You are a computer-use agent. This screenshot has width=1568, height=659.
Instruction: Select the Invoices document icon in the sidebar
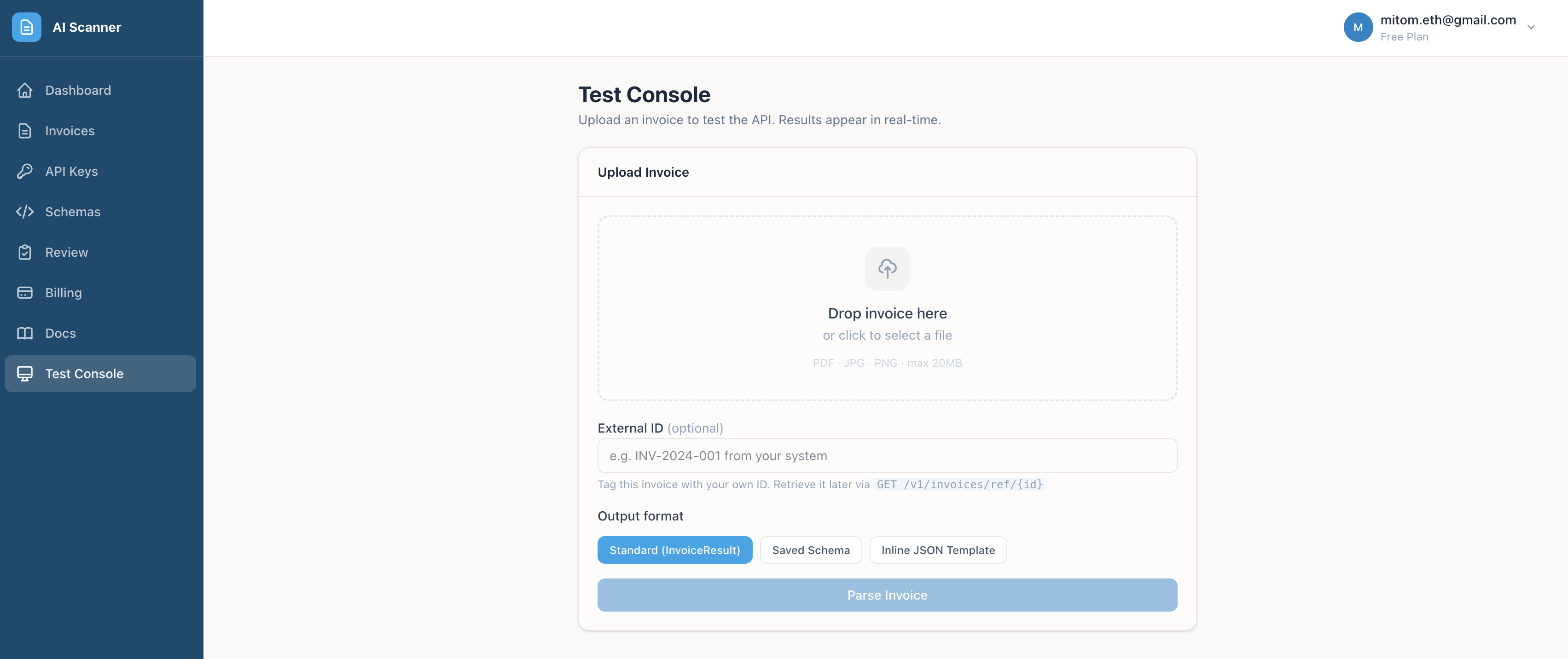tap(25, 130)
